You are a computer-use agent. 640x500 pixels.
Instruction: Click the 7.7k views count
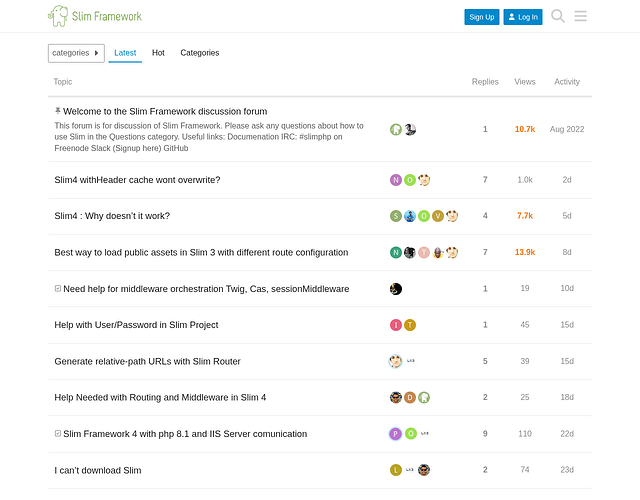(x=524, y=216)
